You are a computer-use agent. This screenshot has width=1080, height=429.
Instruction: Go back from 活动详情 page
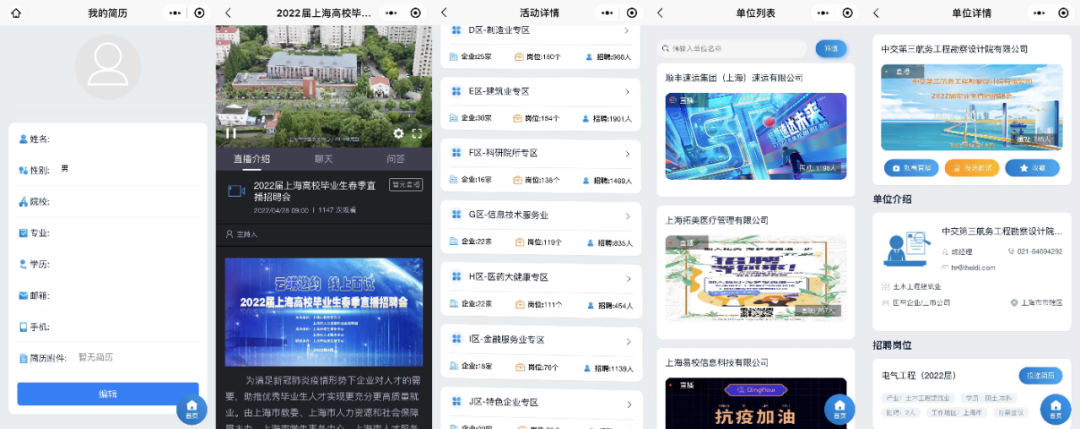444,12
